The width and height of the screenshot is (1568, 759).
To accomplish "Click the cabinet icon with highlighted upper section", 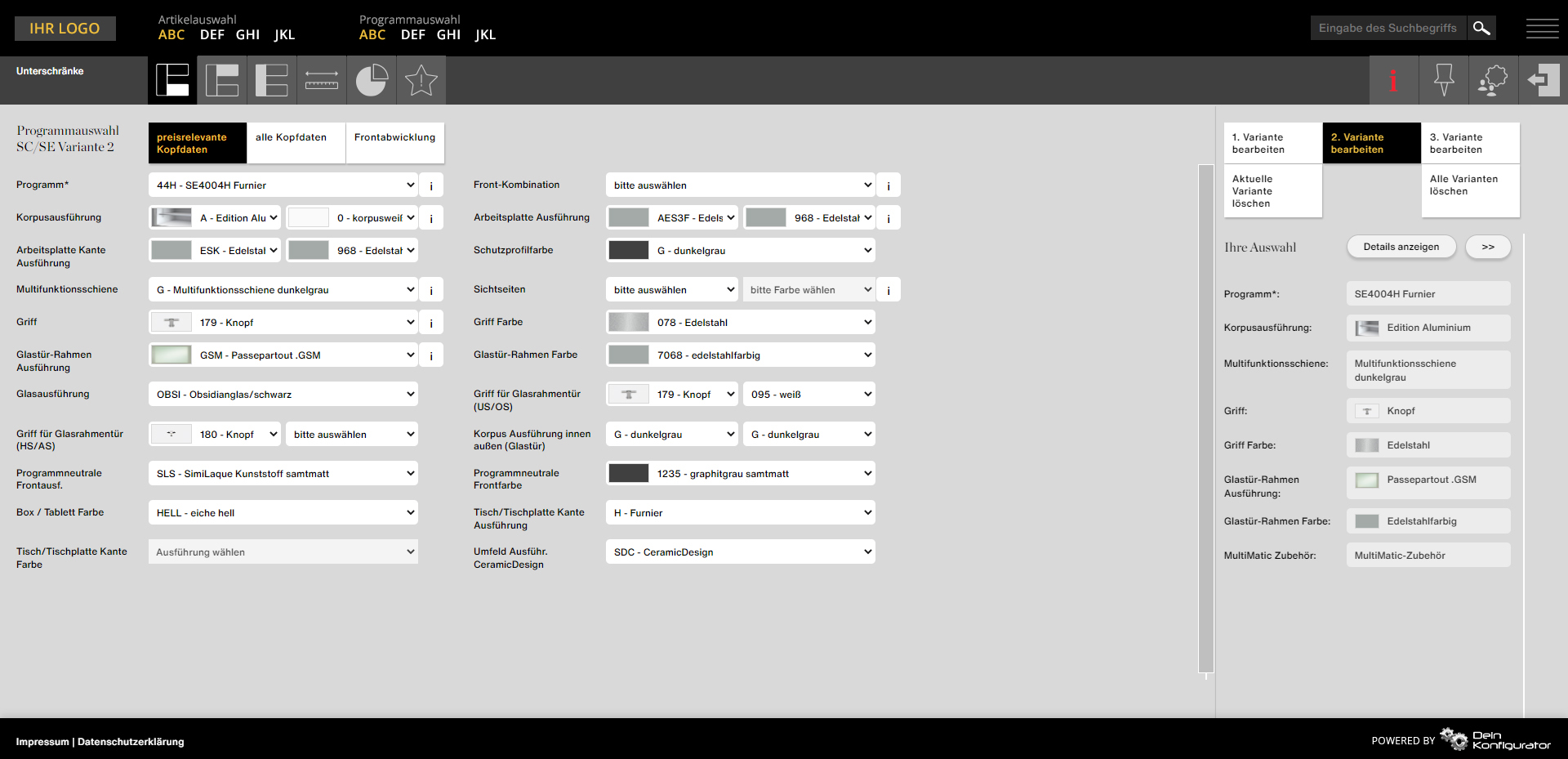I will tap(222, 80).
